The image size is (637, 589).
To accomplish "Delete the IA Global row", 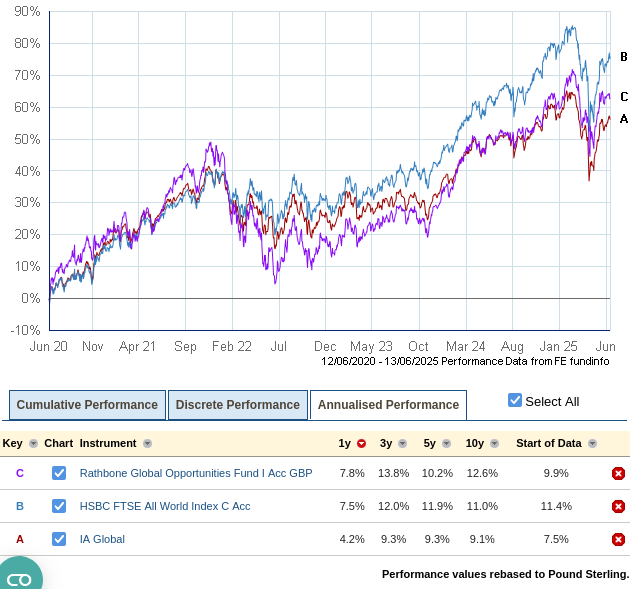I will (618, 540).
